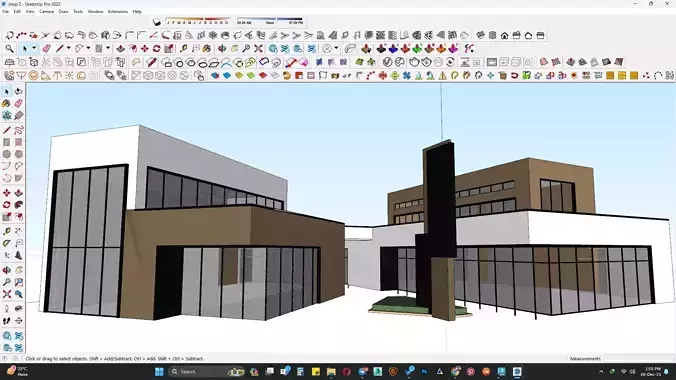
Task: Click the warning triangle extension icon
Action: pyautogui.click(x=443, y=76)
